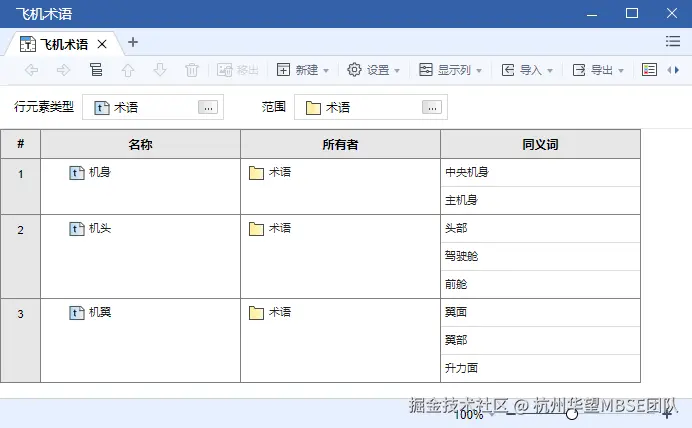Open the 新建 dropdown menu

[x=303, y=70]
